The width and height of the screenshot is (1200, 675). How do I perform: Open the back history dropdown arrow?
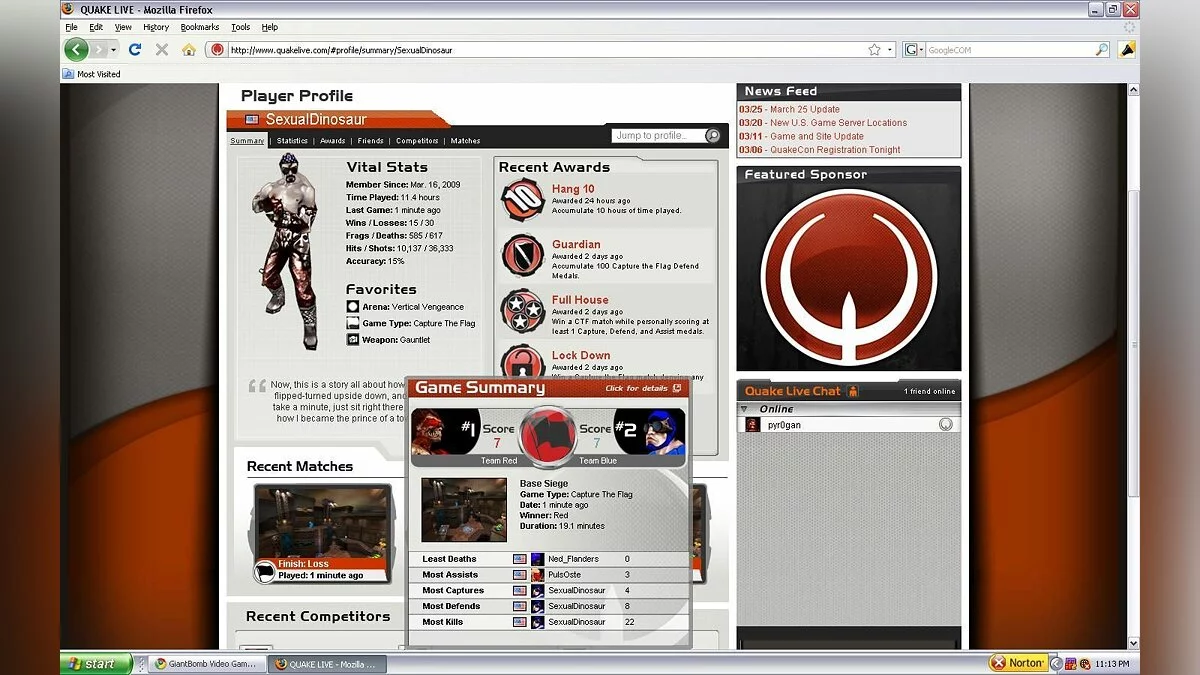114,49
